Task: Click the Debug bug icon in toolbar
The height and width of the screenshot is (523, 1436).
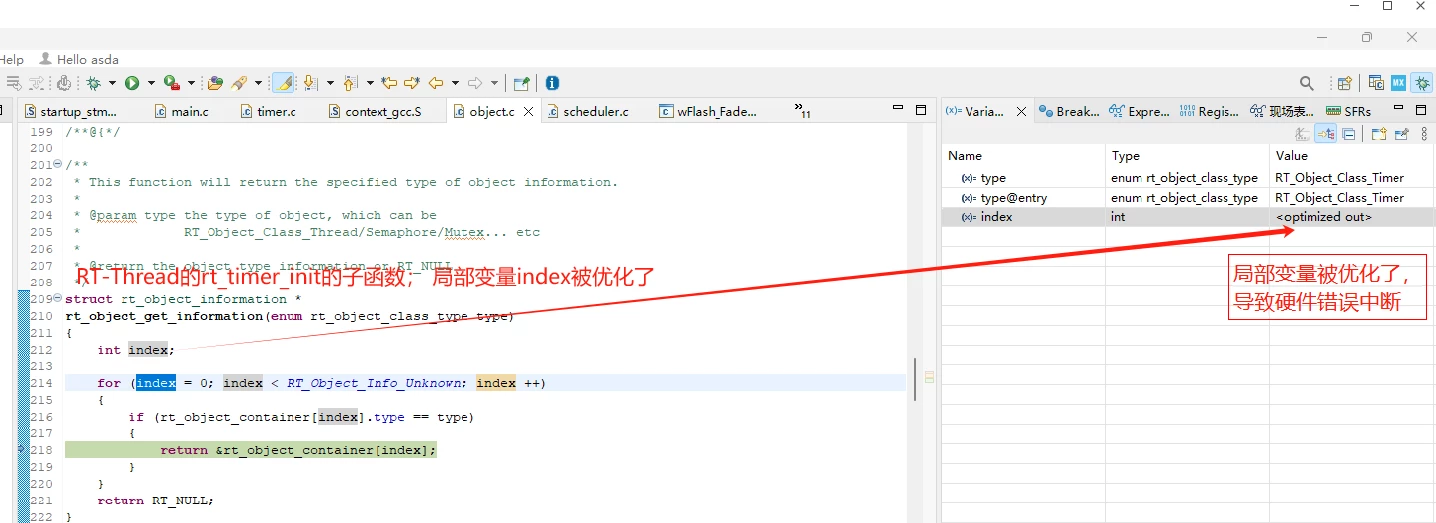Action: click(93, 83)
